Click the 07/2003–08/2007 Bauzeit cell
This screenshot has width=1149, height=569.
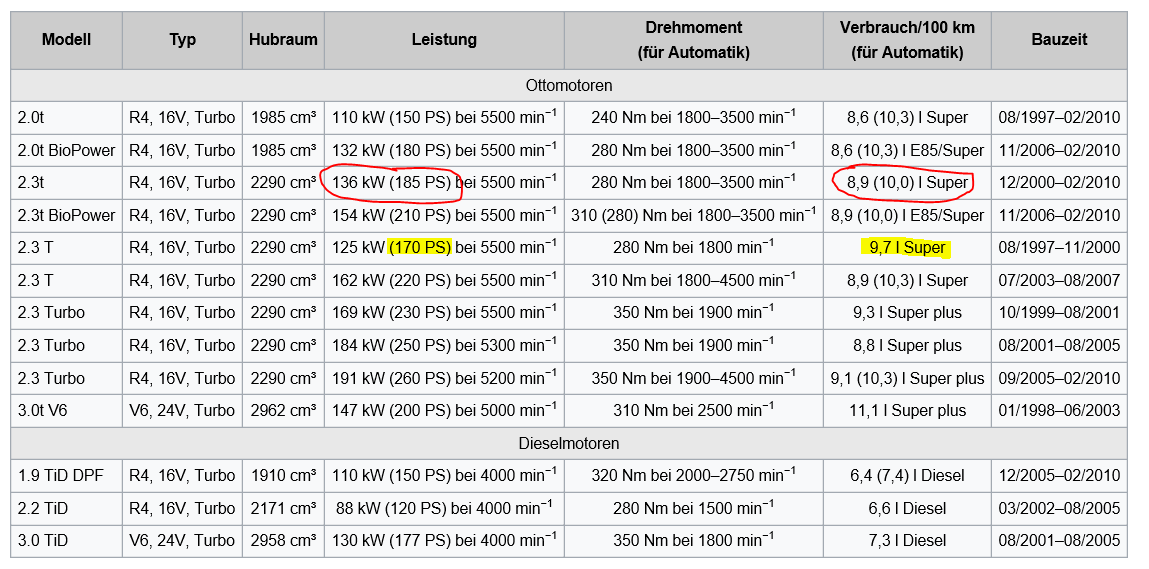1059,281
